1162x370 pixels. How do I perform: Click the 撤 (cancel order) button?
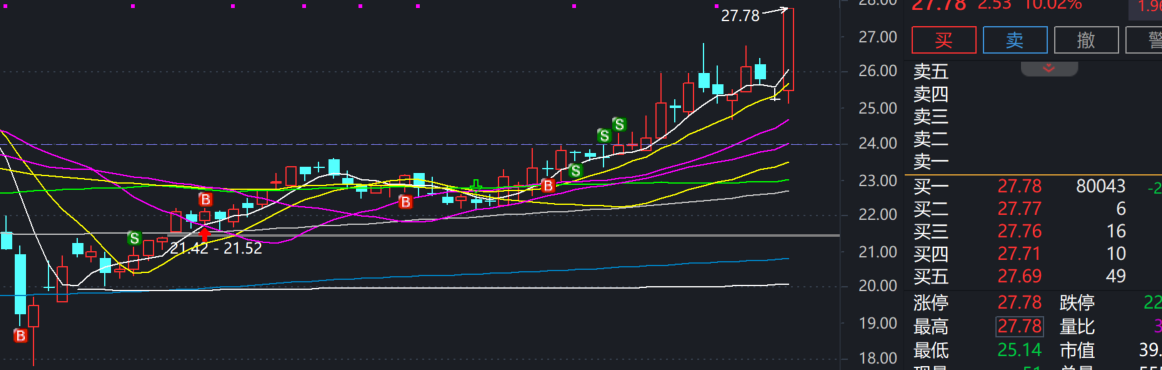1086,40
